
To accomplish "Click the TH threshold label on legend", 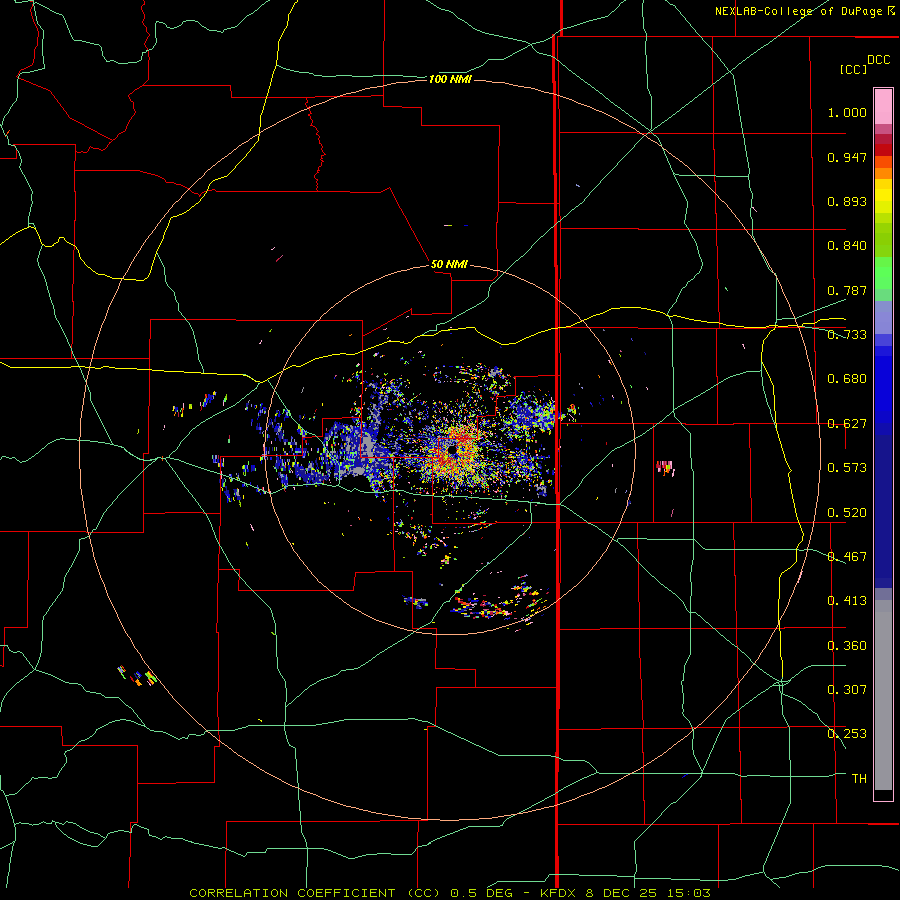I will tap(859, 779).
